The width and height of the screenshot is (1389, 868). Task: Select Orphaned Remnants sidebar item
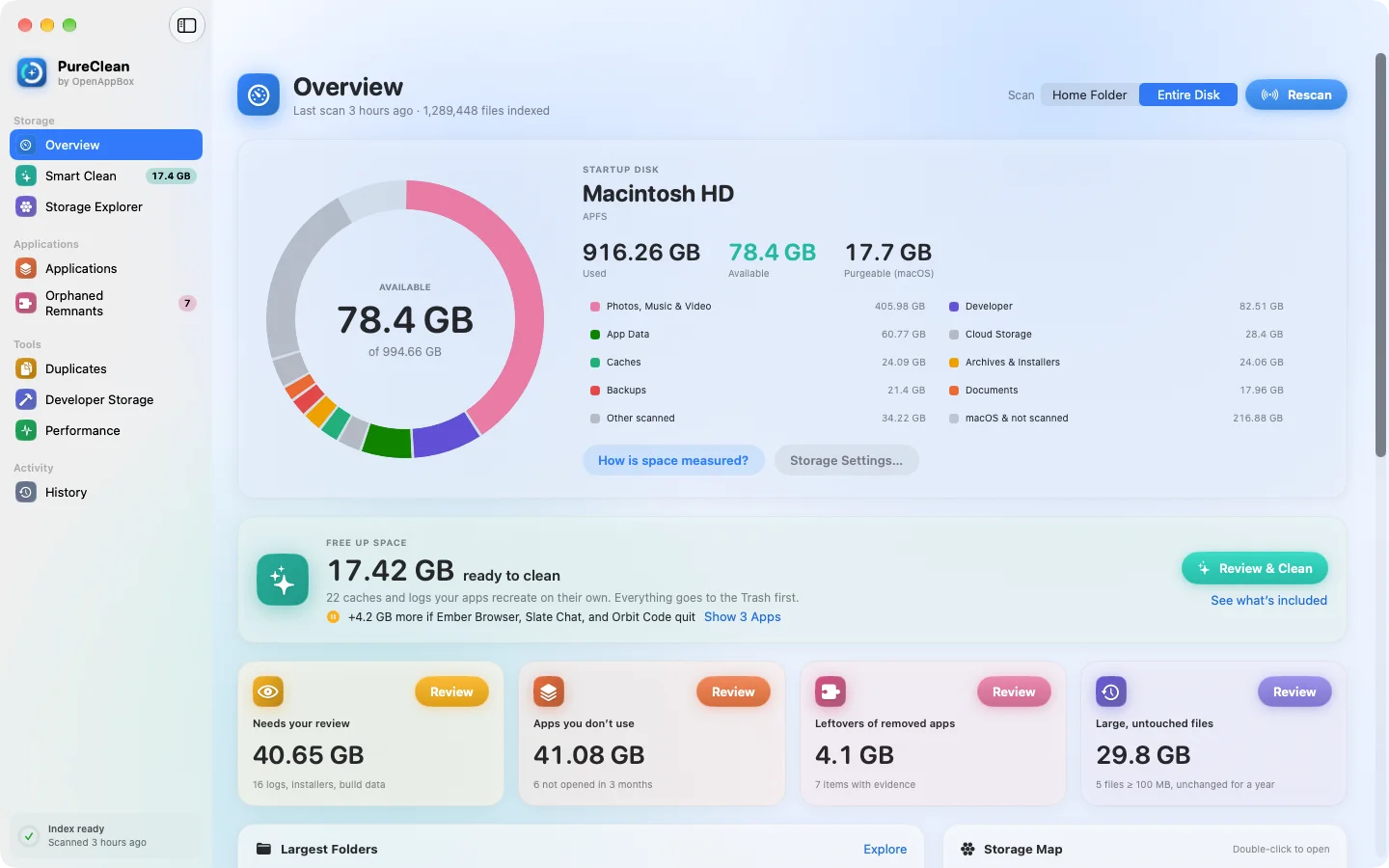point(106,303)
